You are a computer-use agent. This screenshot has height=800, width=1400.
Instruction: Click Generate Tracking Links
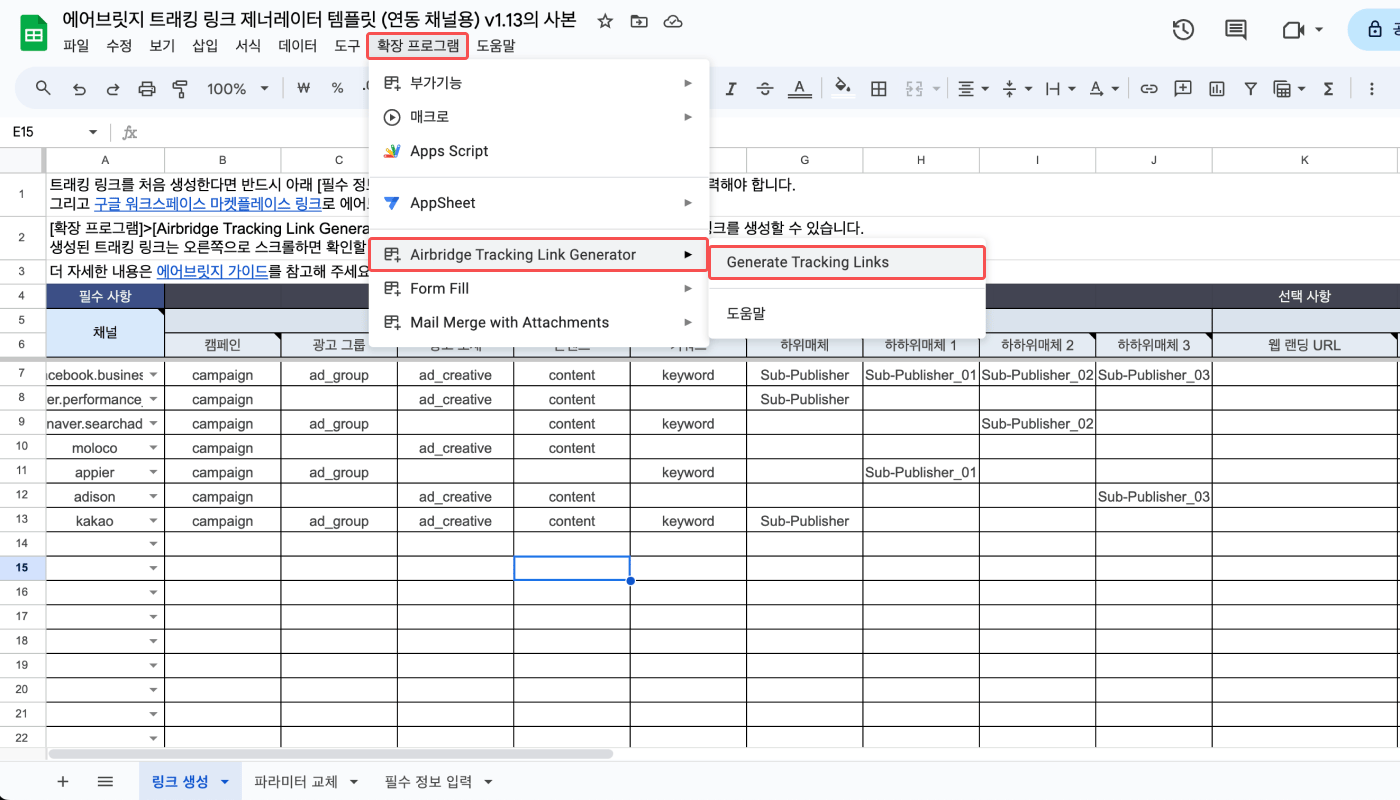tap(847, 262)
